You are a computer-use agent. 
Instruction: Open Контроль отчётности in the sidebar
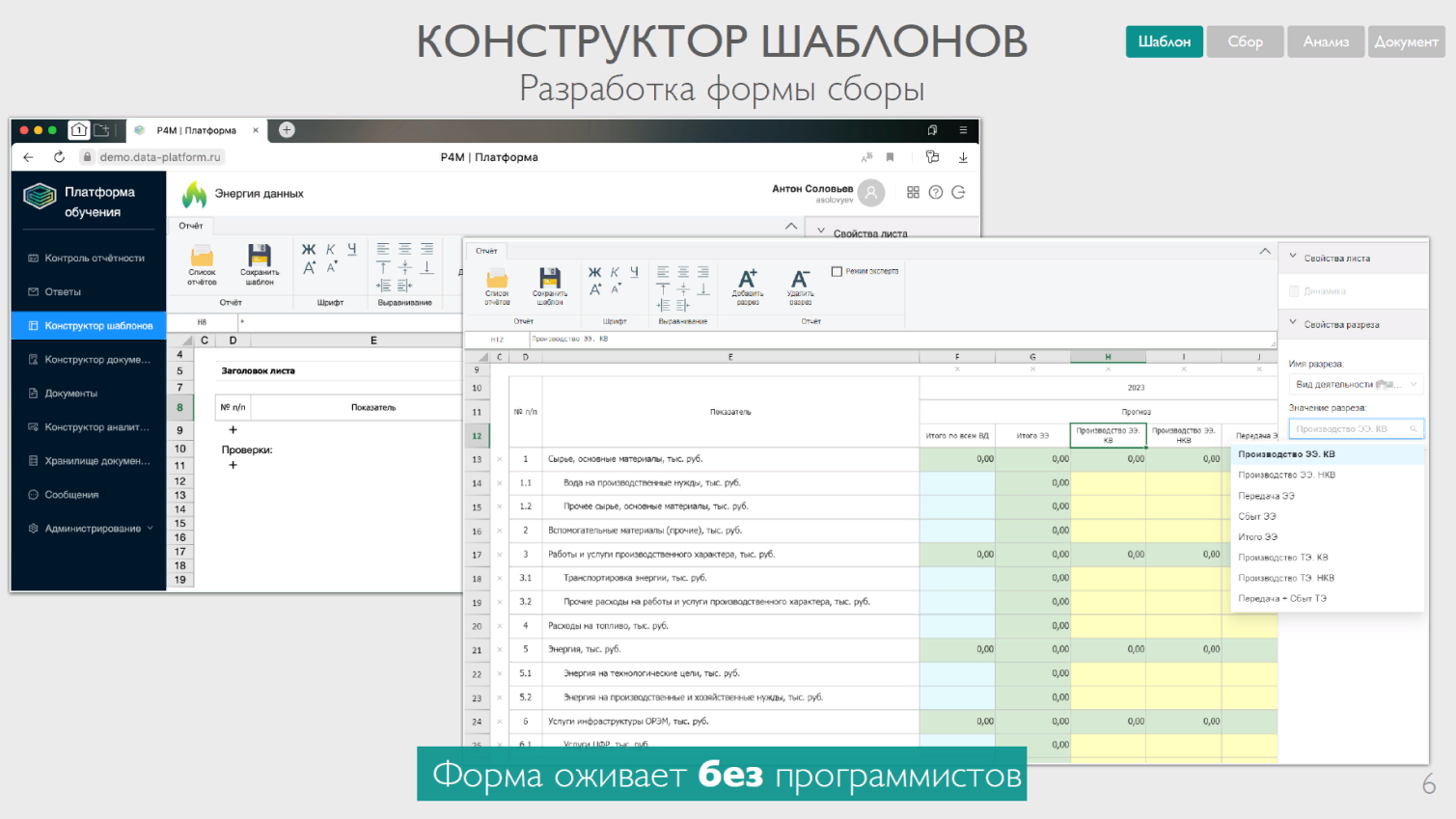[x=89, y=258]
